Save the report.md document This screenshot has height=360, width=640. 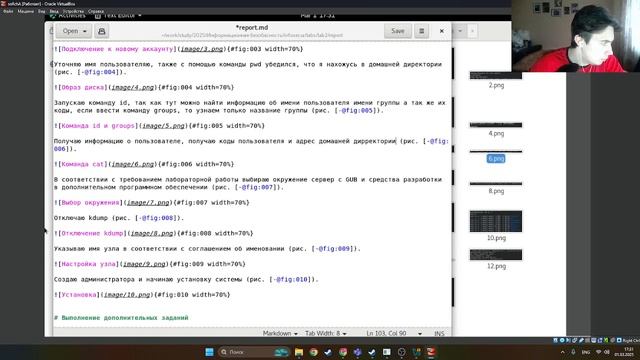[x=398, y=31]
